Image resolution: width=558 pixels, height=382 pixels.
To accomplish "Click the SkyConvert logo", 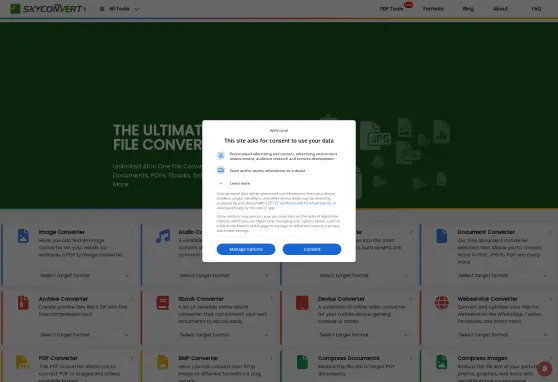I will 48,9.
